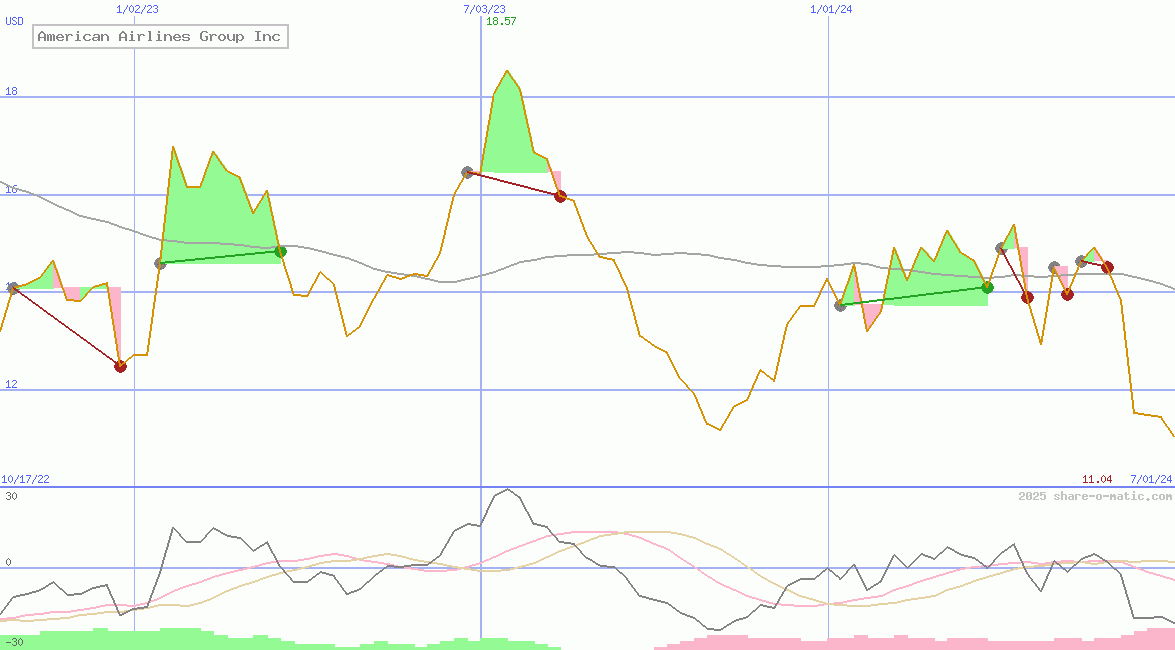Click the red exit marker after the 18.57 peak
The image size is (1175, 650).
coord(560,196)
